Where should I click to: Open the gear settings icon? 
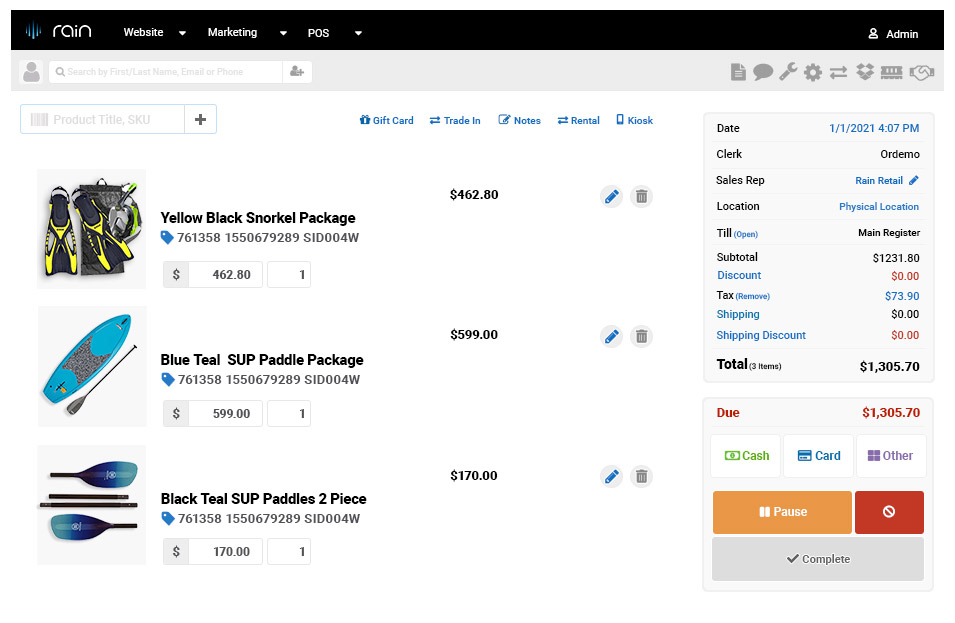813,72
